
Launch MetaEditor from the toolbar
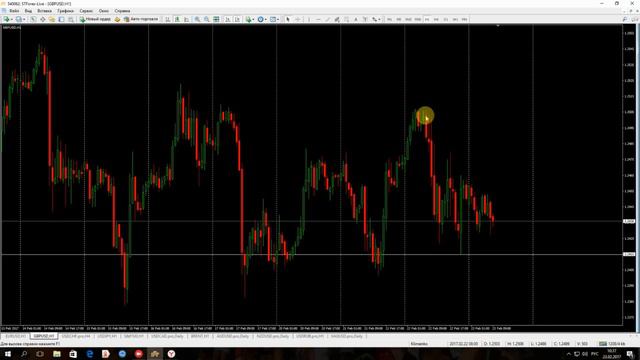(117, 19)
